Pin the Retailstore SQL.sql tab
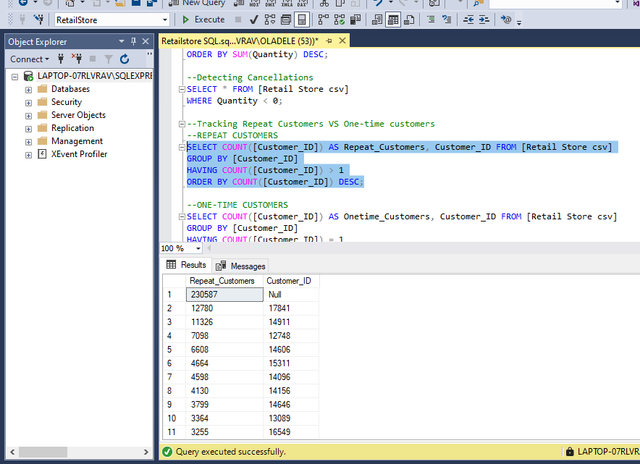Image resolution: width=640 pixels, height=464 pixels. pos(329,41)
